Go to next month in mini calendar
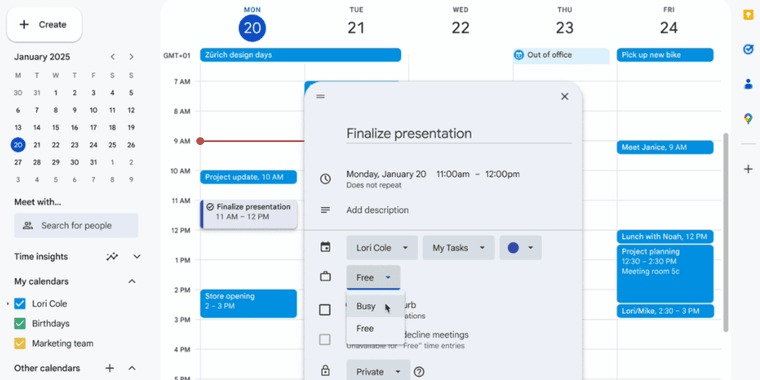Viewport: 760px width, 380px height. pyautogui.click(x=131, y=57)
